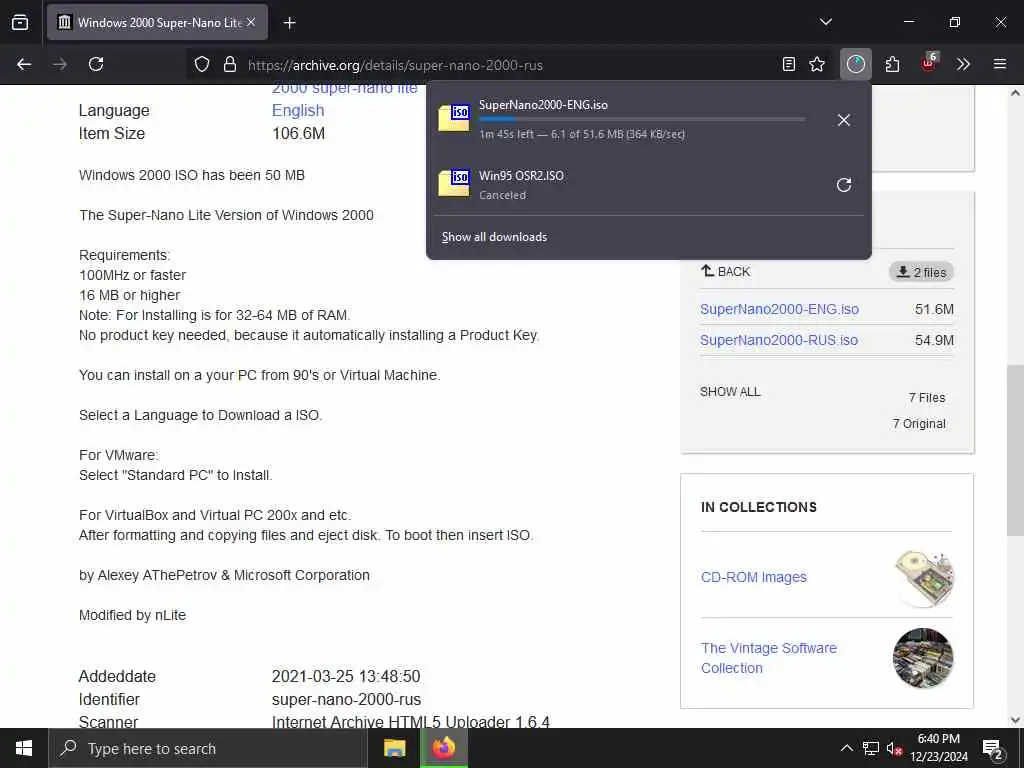The image size is (1024, 768).
Task: Select the 51.6M file size
Action: (934, 309)
